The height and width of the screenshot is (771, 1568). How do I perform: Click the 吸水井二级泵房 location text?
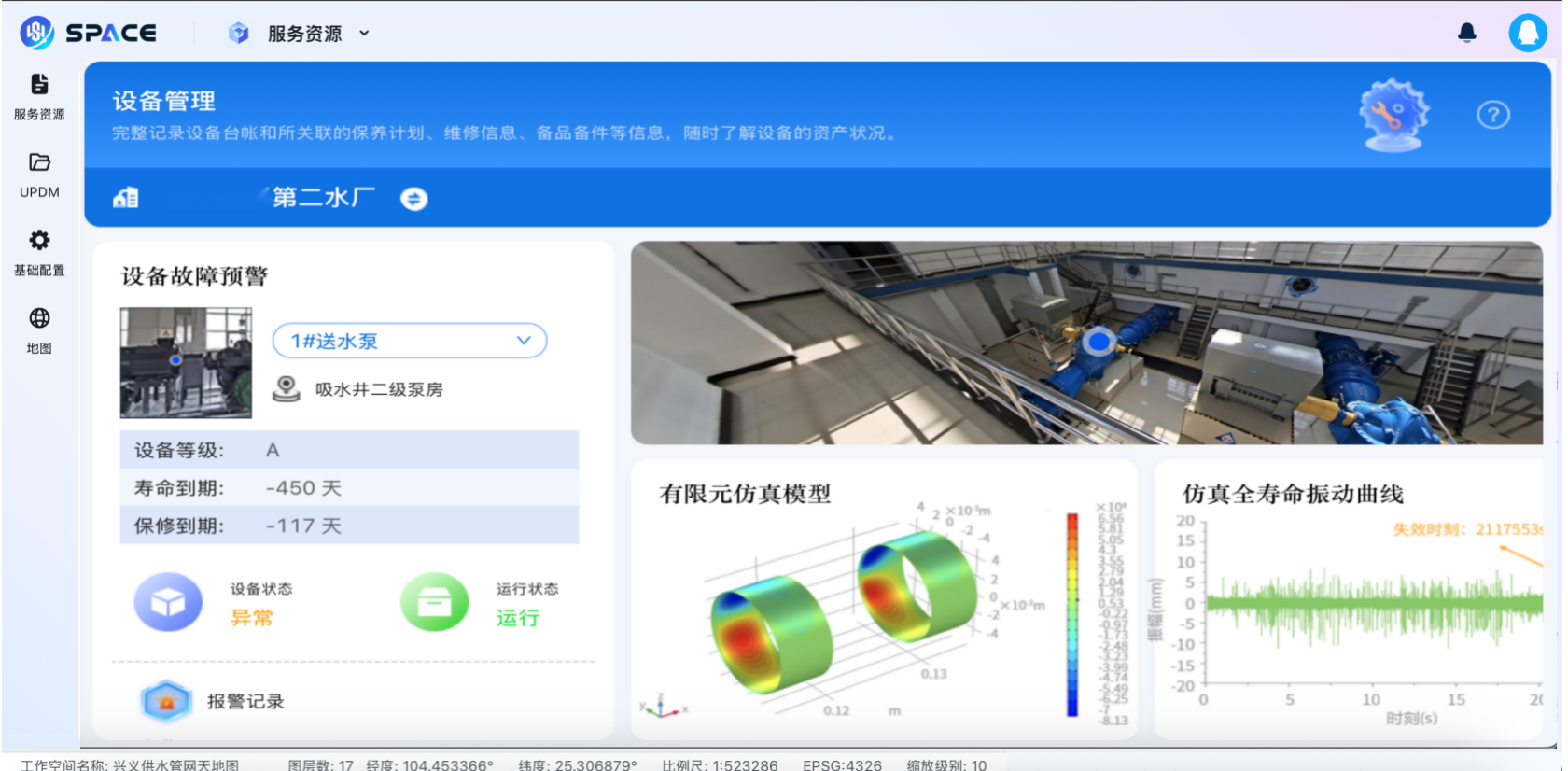[x=379, y=389]
